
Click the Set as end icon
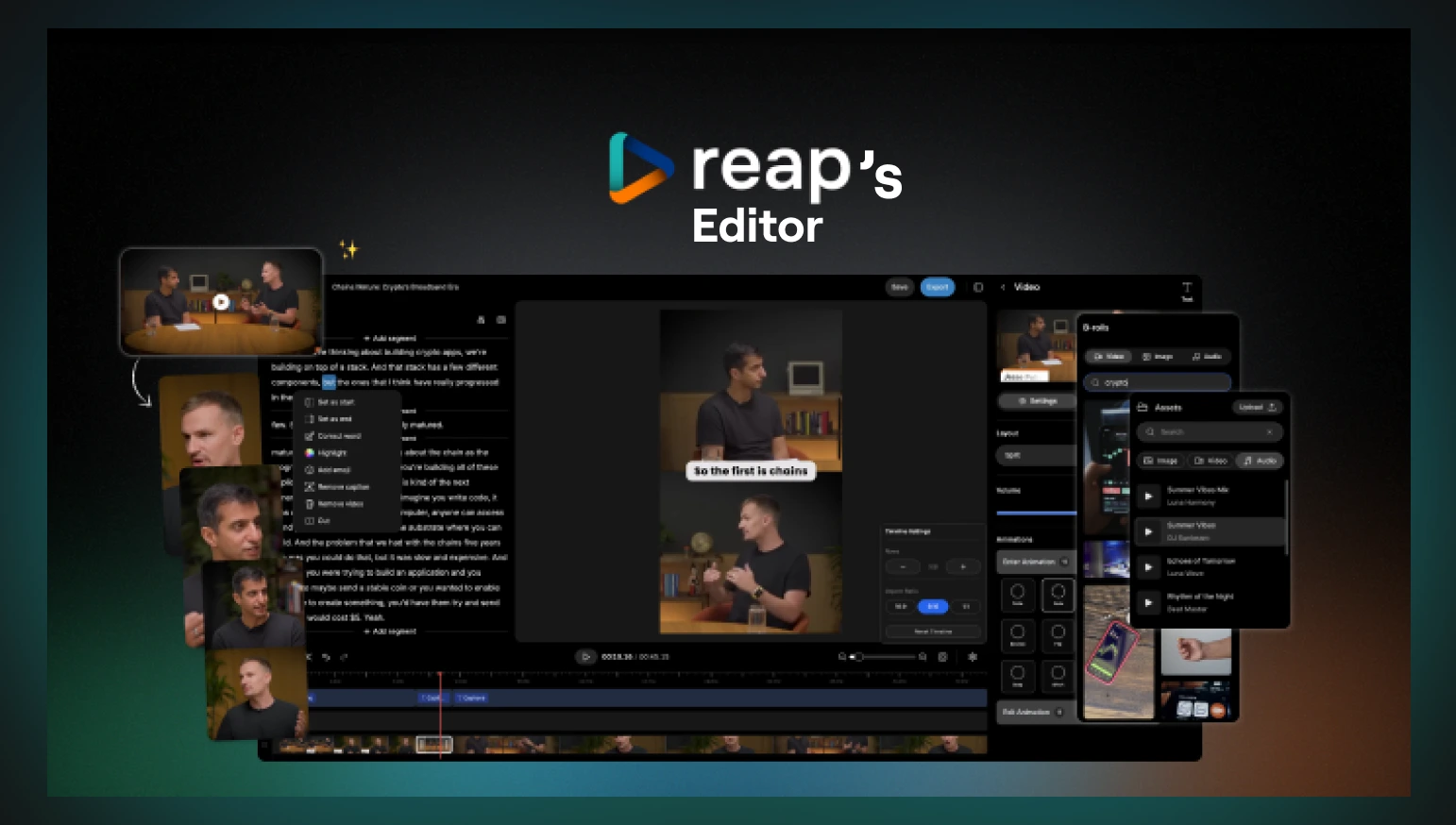309,419
